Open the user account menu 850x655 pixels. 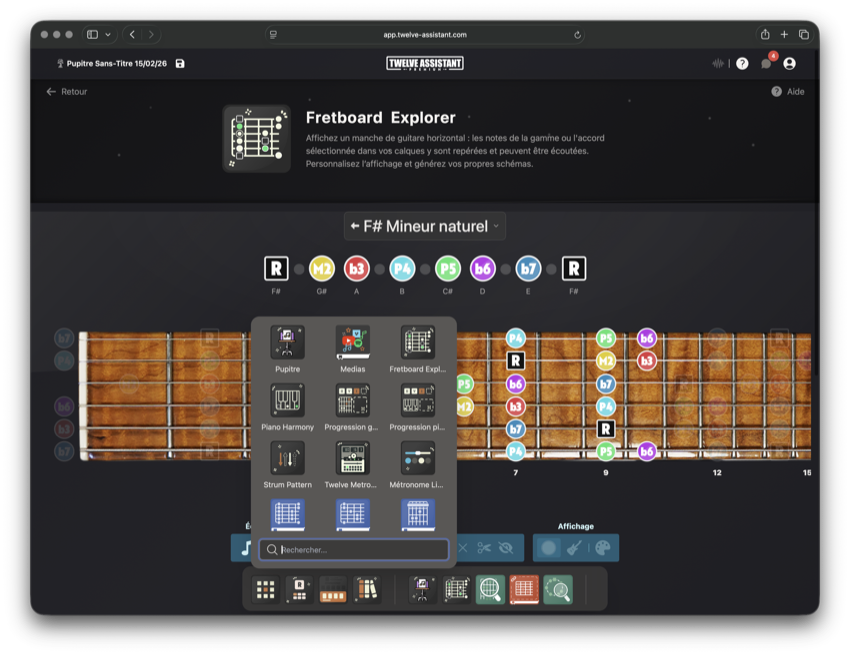789,63
